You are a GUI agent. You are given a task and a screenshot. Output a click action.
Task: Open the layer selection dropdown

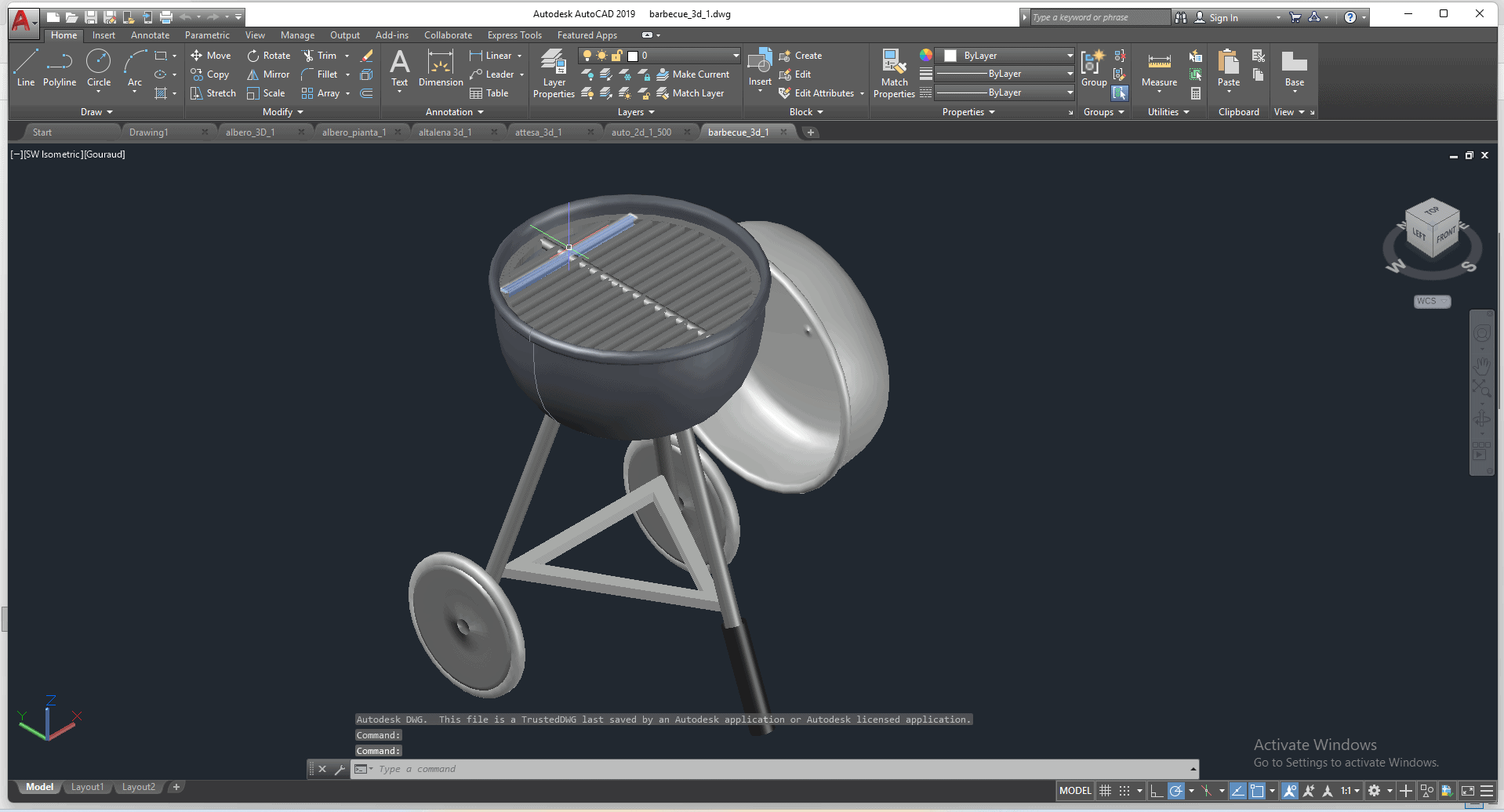pos(733,56)
